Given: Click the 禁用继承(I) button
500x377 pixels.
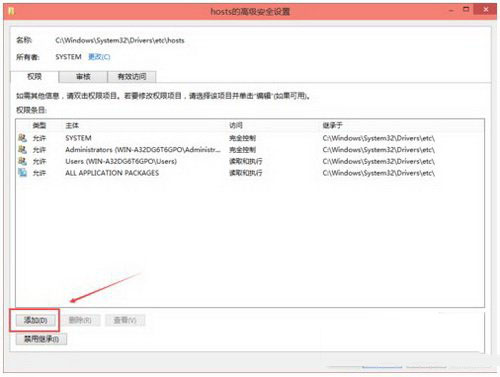Looking at the screenshot, I should coord(41,339).
